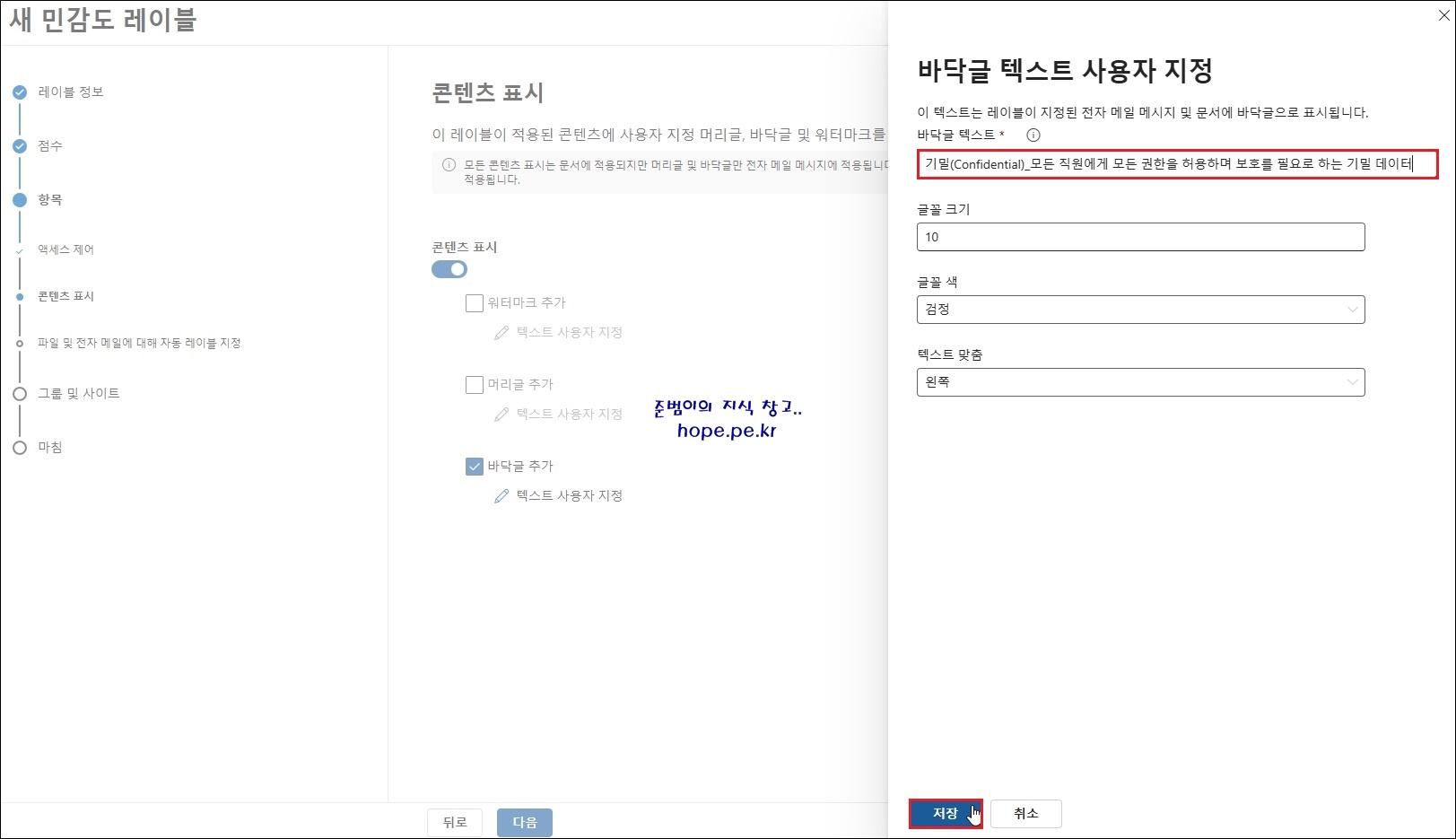Click the pencil icon under 머리글 추가
Screen dimensions: 1456x839
pyautogui.click(x=501, y=415)
